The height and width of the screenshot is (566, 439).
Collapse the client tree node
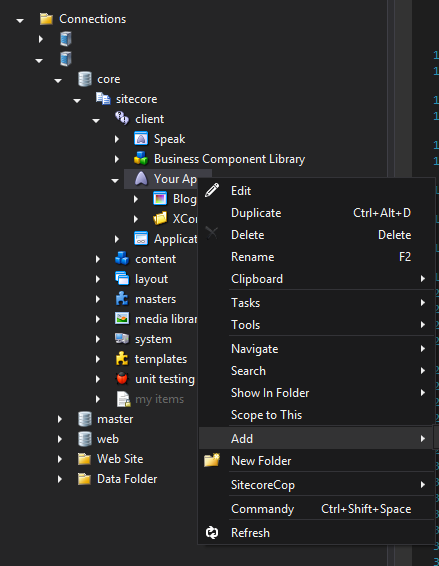[x=96, y=120]
